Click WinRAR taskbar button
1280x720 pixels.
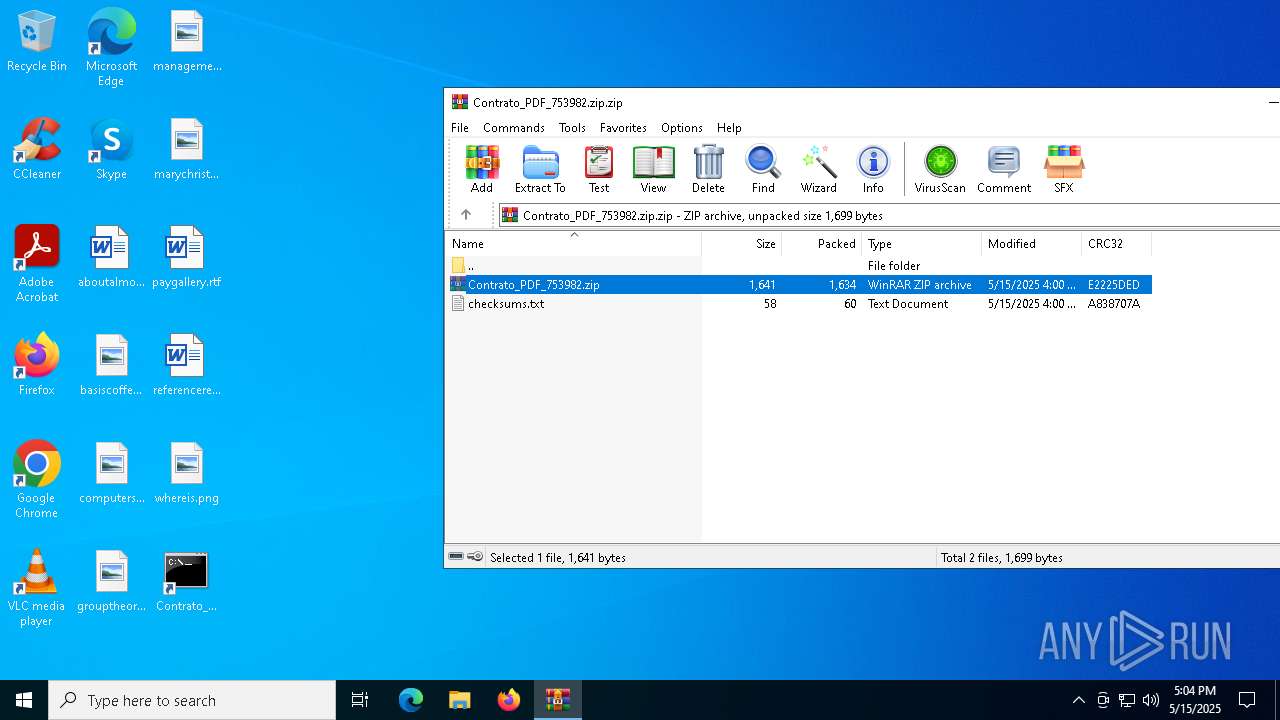[557, 700]
